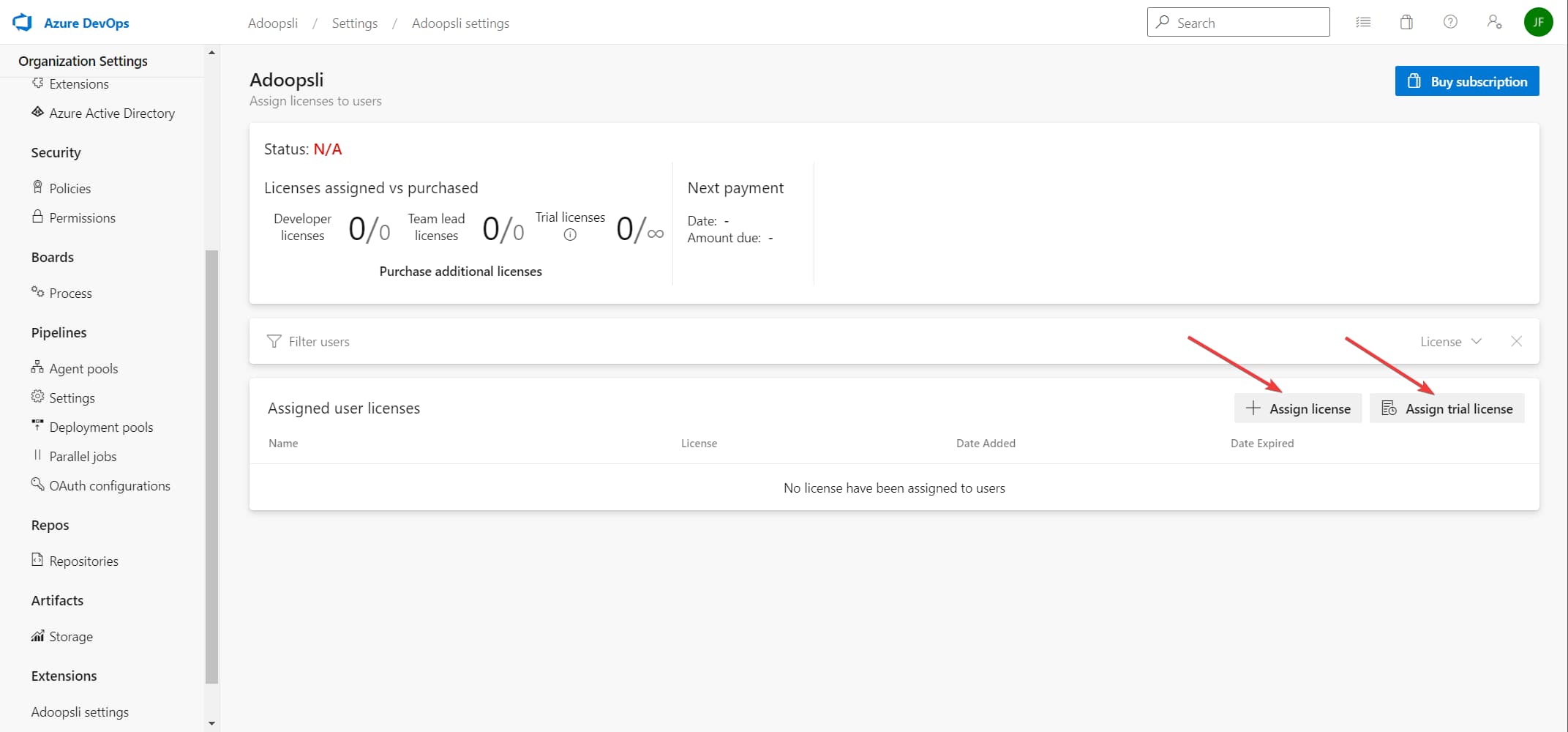Sort by Date Expired column header
This screenshot has height=732, width=1568.
[x=1262, y=444]
